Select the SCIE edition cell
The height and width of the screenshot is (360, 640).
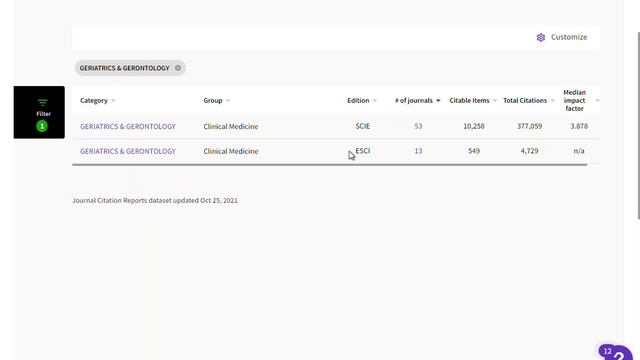click(x=362, y=126)
